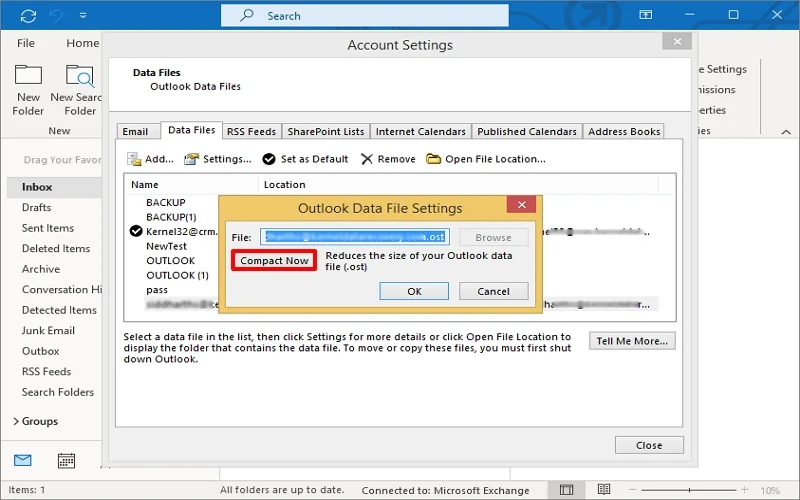
Task: Click Open File Location folder button
Action: click(486, 159)
